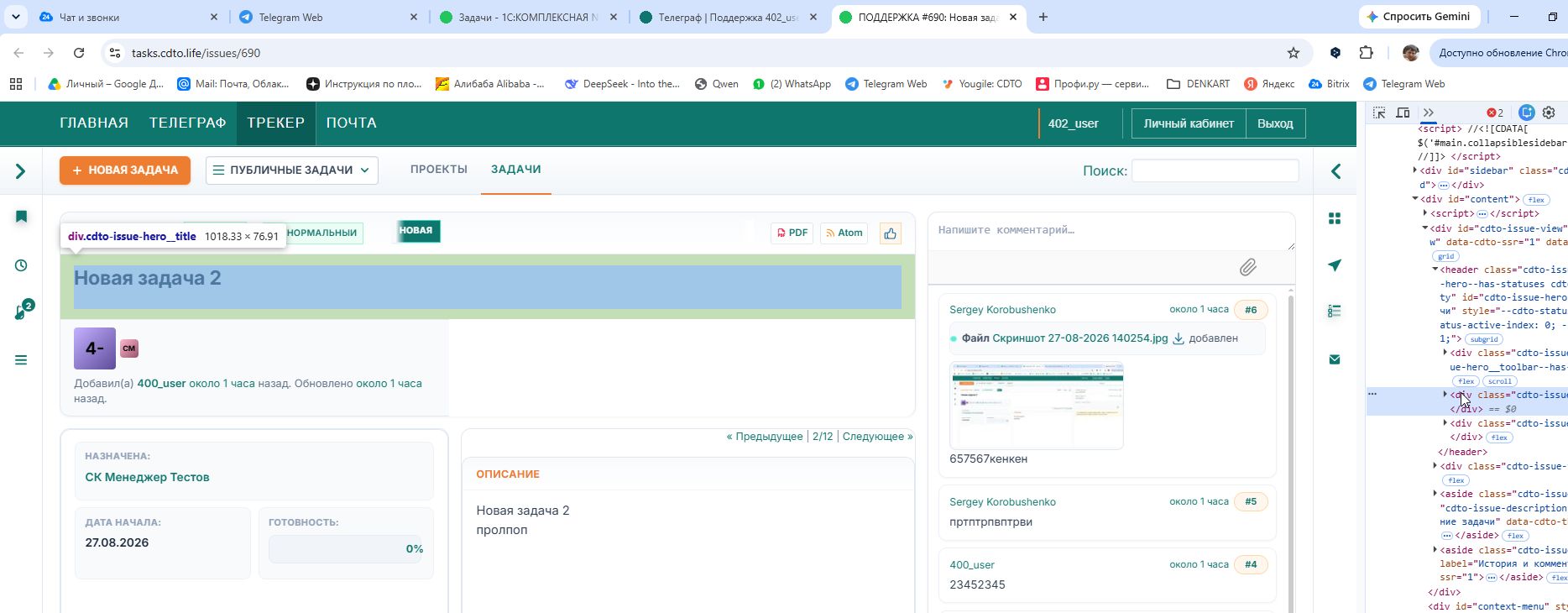Open the clock history icon in left sidebar
The image size is (1568, 613).
click(x=22, y=265)
